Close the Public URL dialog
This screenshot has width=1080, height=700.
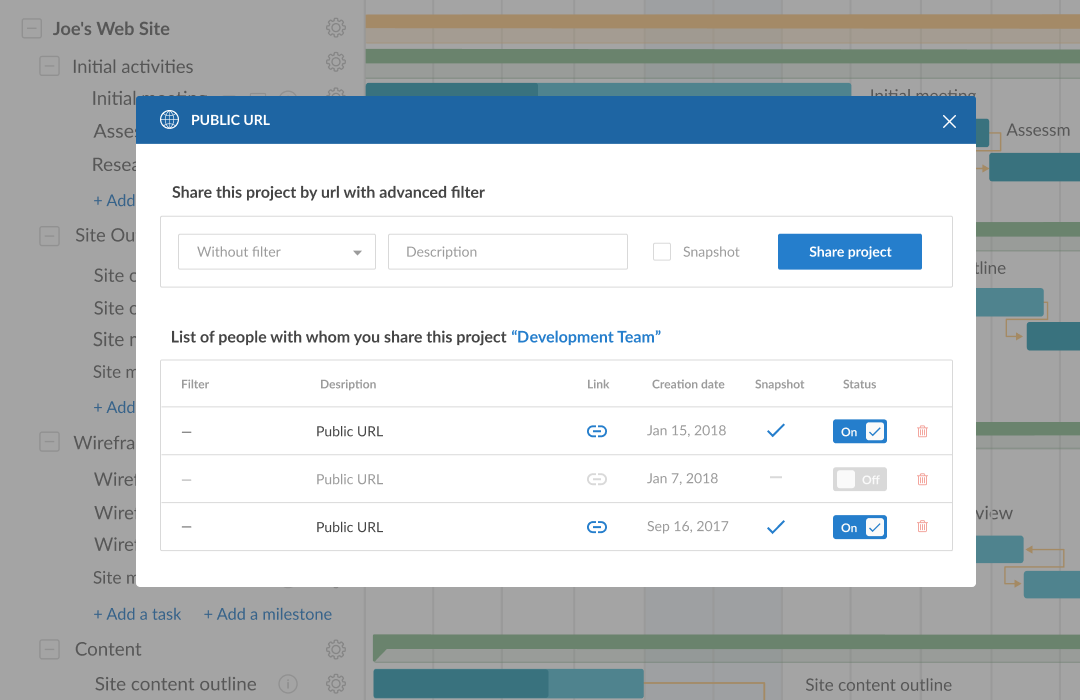[949, 121]
